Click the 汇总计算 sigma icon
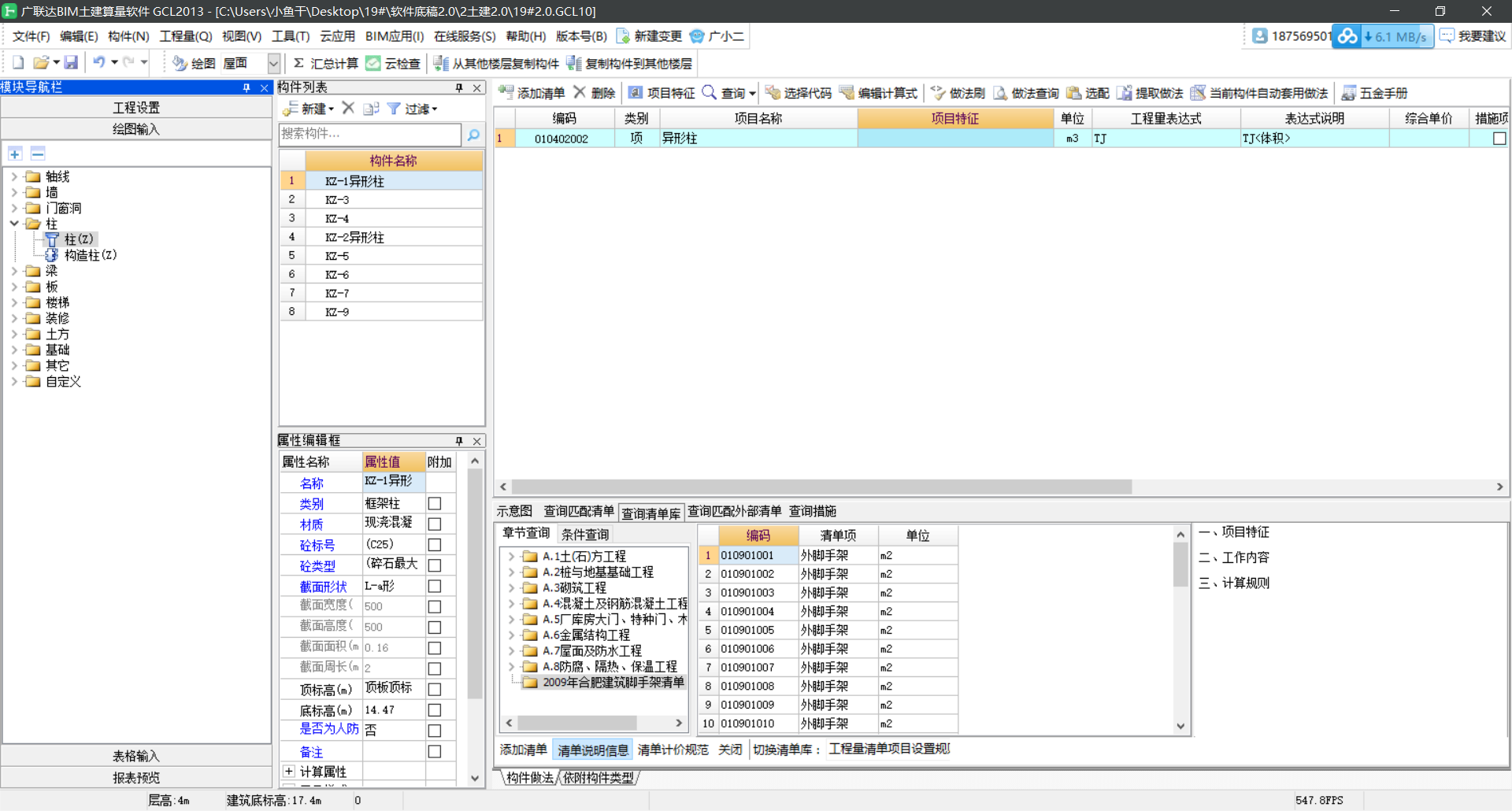Image resolution: width=1512 pixels, height=811 pixels. [x=299, y=63]
